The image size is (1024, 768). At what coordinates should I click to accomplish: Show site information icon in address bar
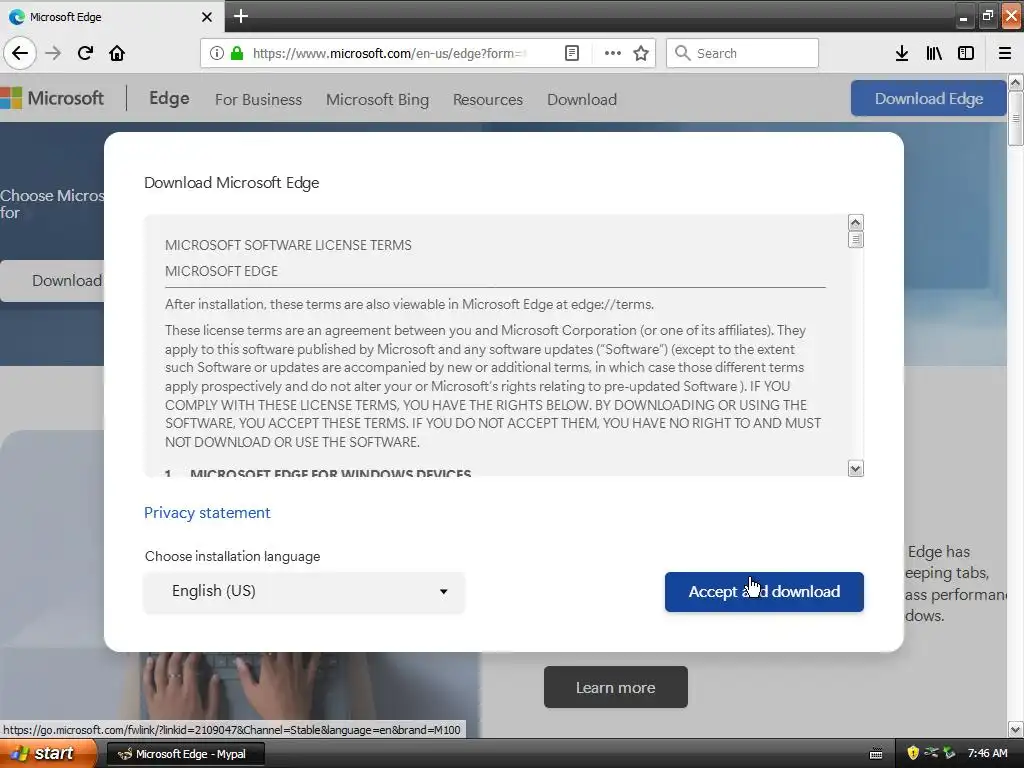coord(216,53)
